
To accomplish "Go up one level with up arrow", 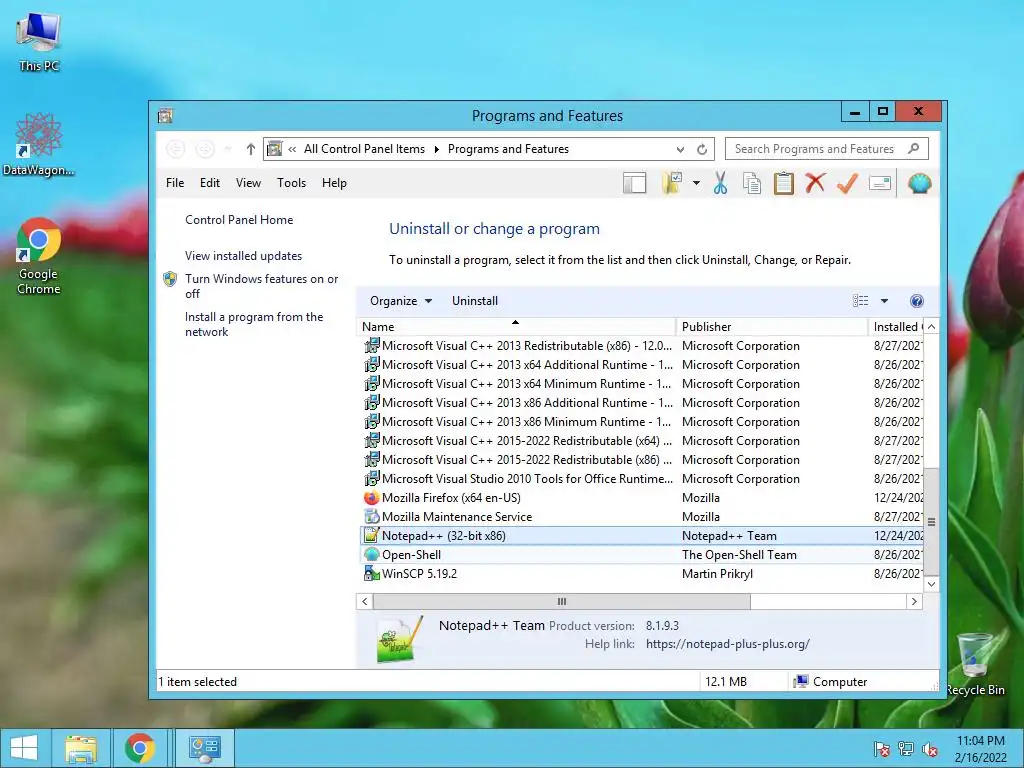I will point(251,150).
